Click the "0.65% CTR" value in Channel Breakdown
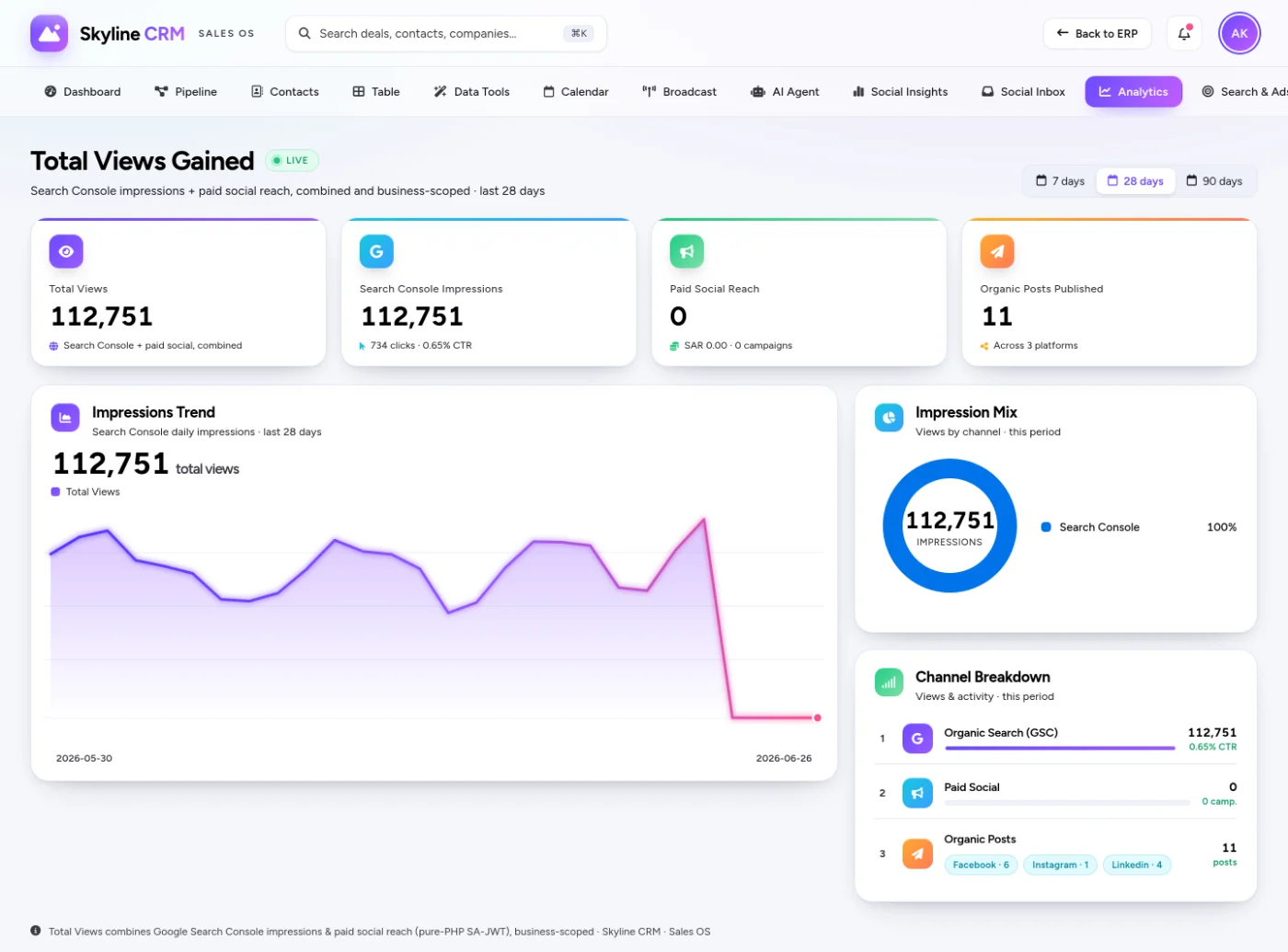 tap(1213, 747)
